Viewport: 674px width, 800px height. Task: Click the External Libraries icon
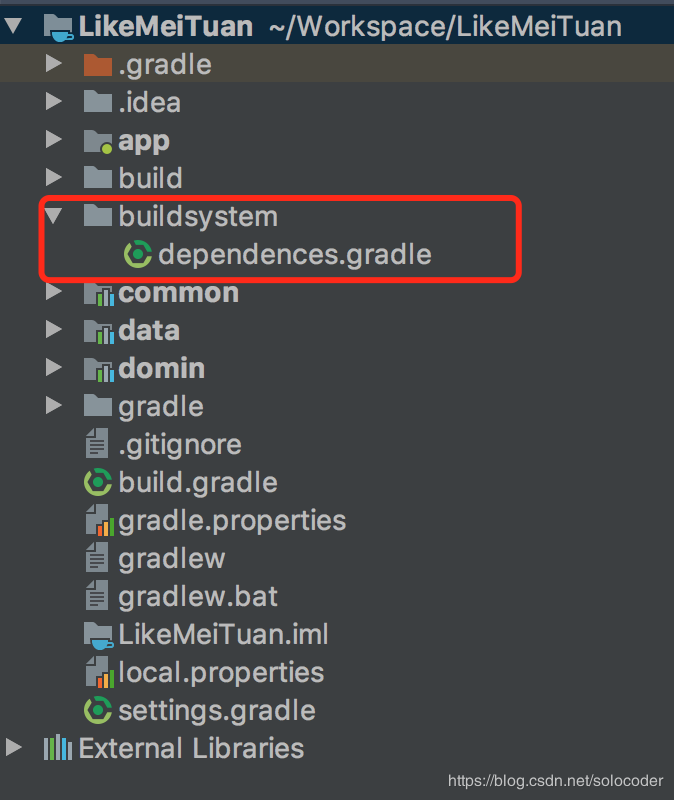click(58, 748)
